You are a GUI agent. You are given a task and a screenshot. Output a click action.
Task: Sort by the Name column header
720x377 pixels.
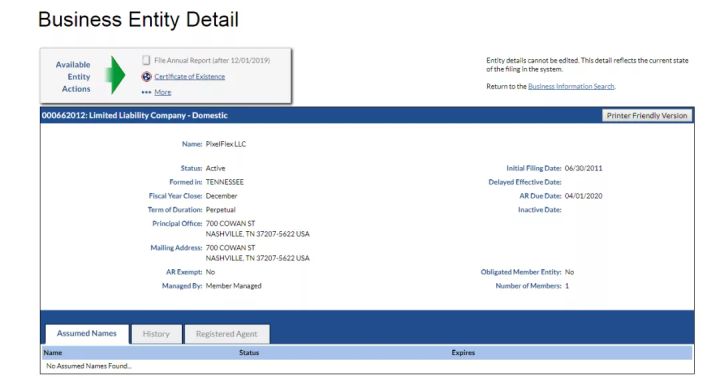coord(53,353)
